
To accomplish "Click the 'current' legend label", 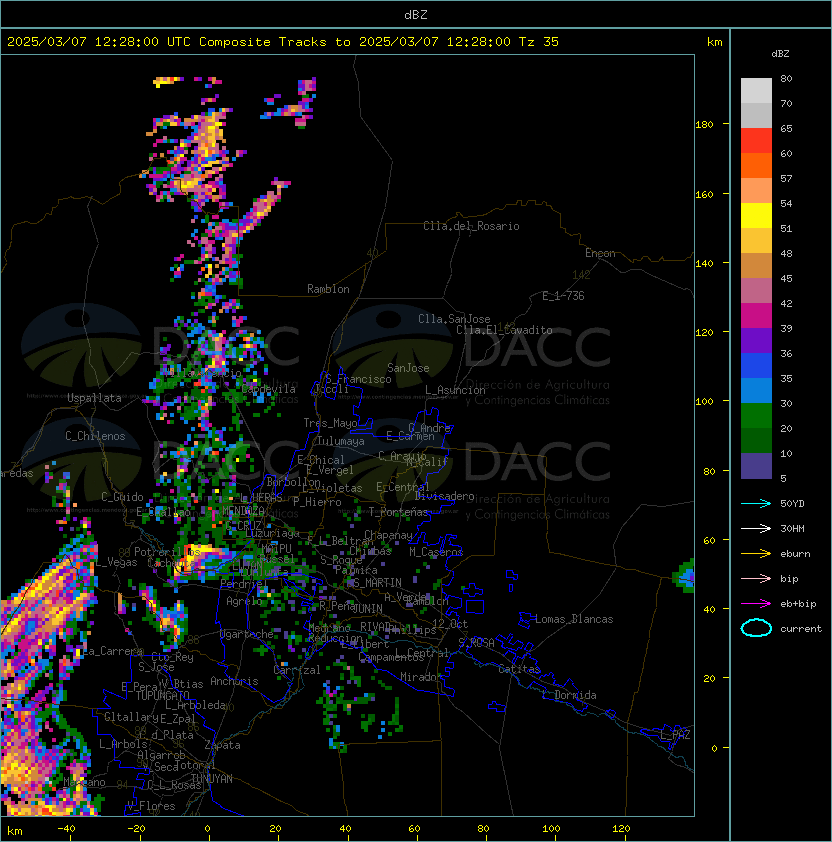I will point(801,628).
